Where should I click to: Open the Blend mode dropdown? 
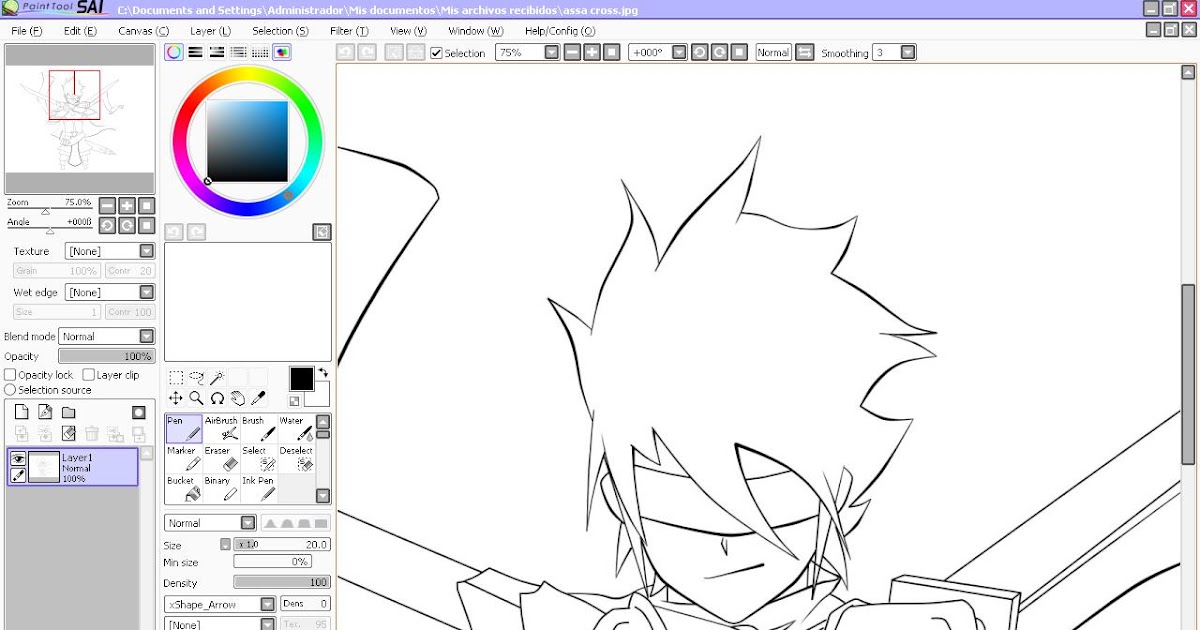click(147, 337)
